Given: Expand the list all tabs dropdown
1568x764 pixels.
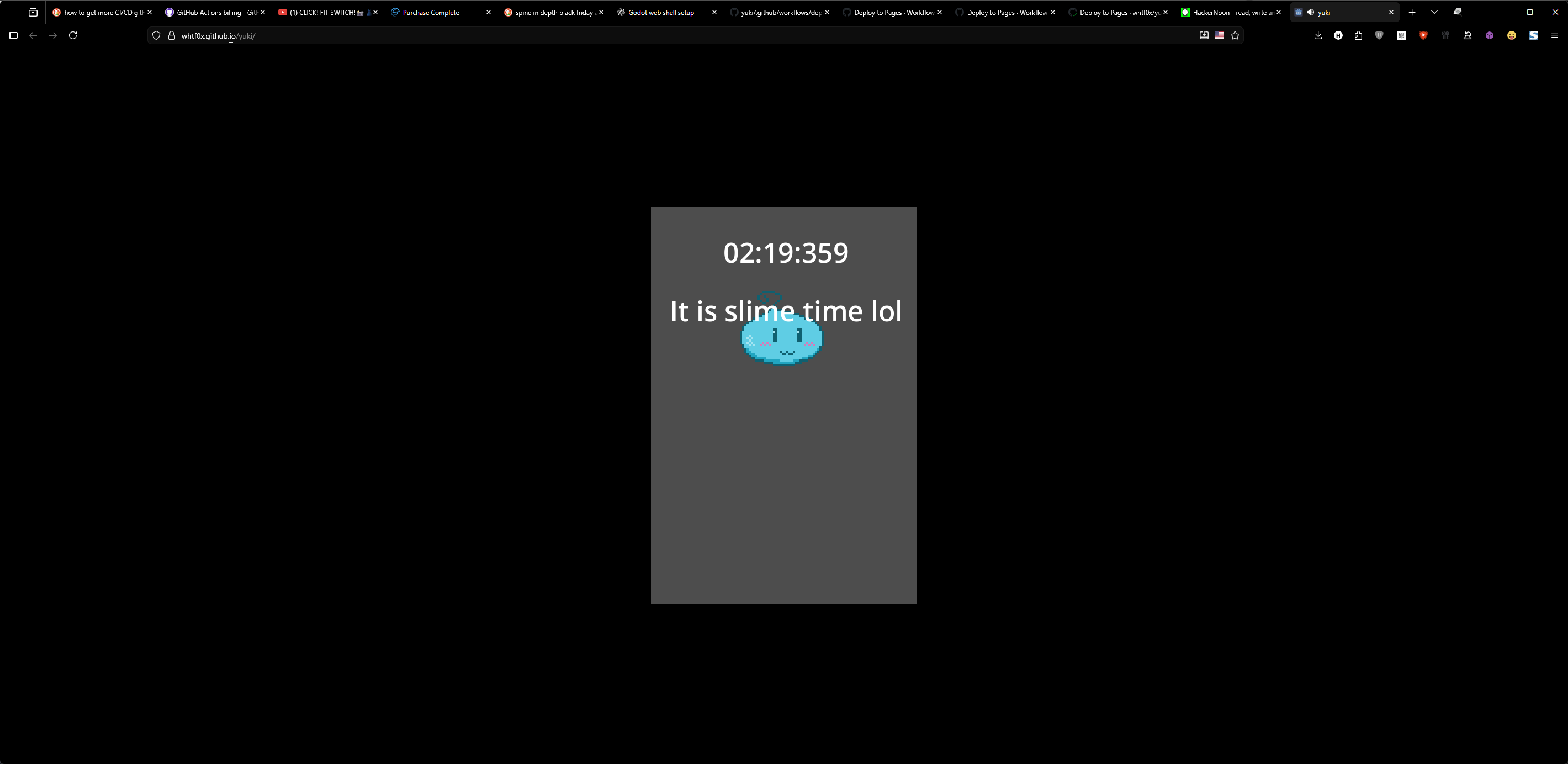Looking at the screenshot, I should pyautogui.click(x=1434, y=12).
